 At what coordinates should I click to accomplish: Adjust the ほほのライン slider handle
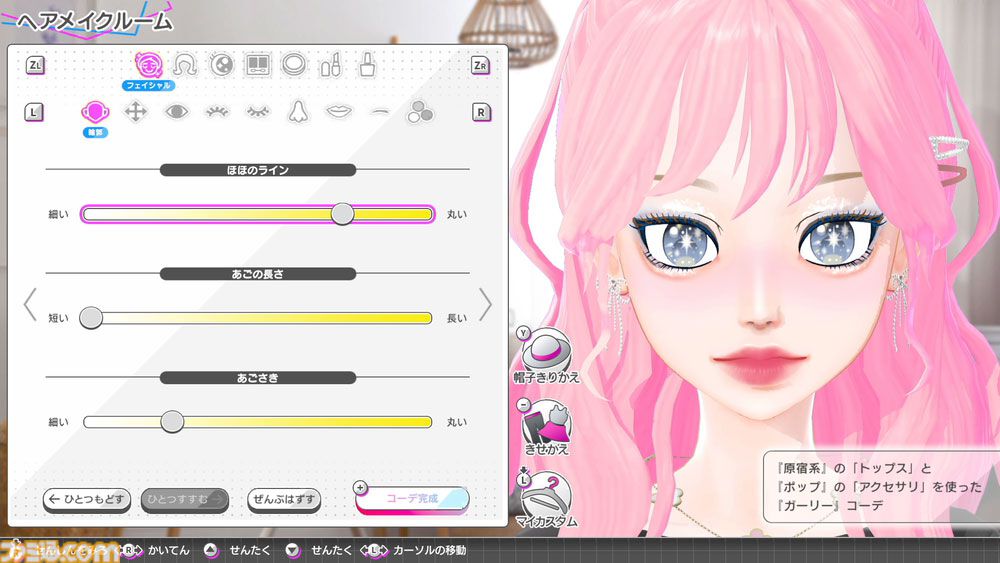pos(342,214)
